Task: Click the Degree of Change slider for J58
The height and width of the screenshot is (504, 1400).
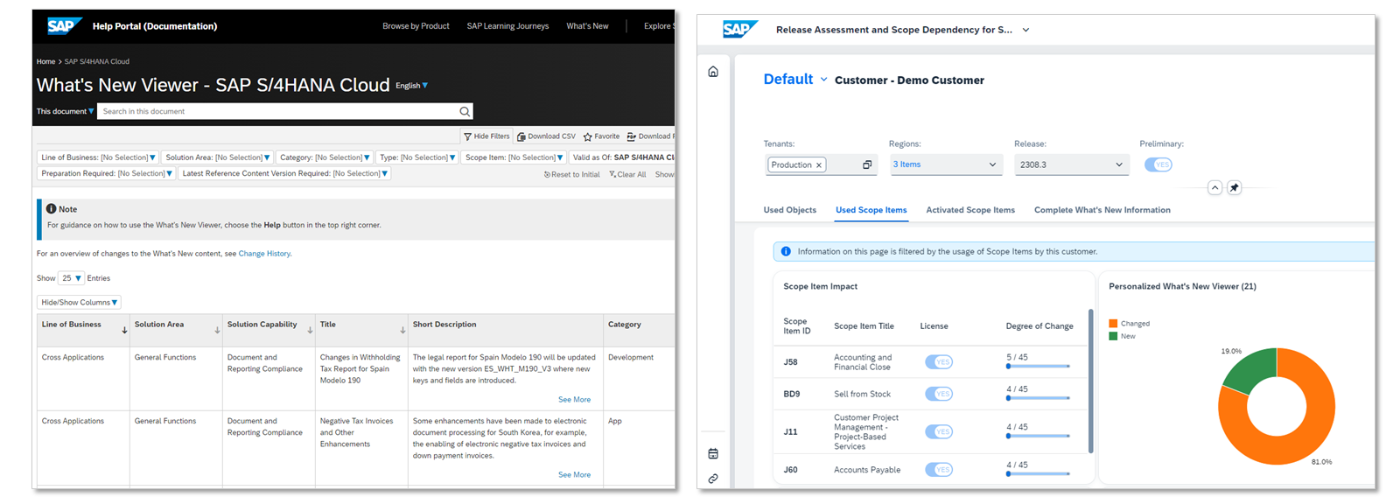Action: tap(1038, 367)
